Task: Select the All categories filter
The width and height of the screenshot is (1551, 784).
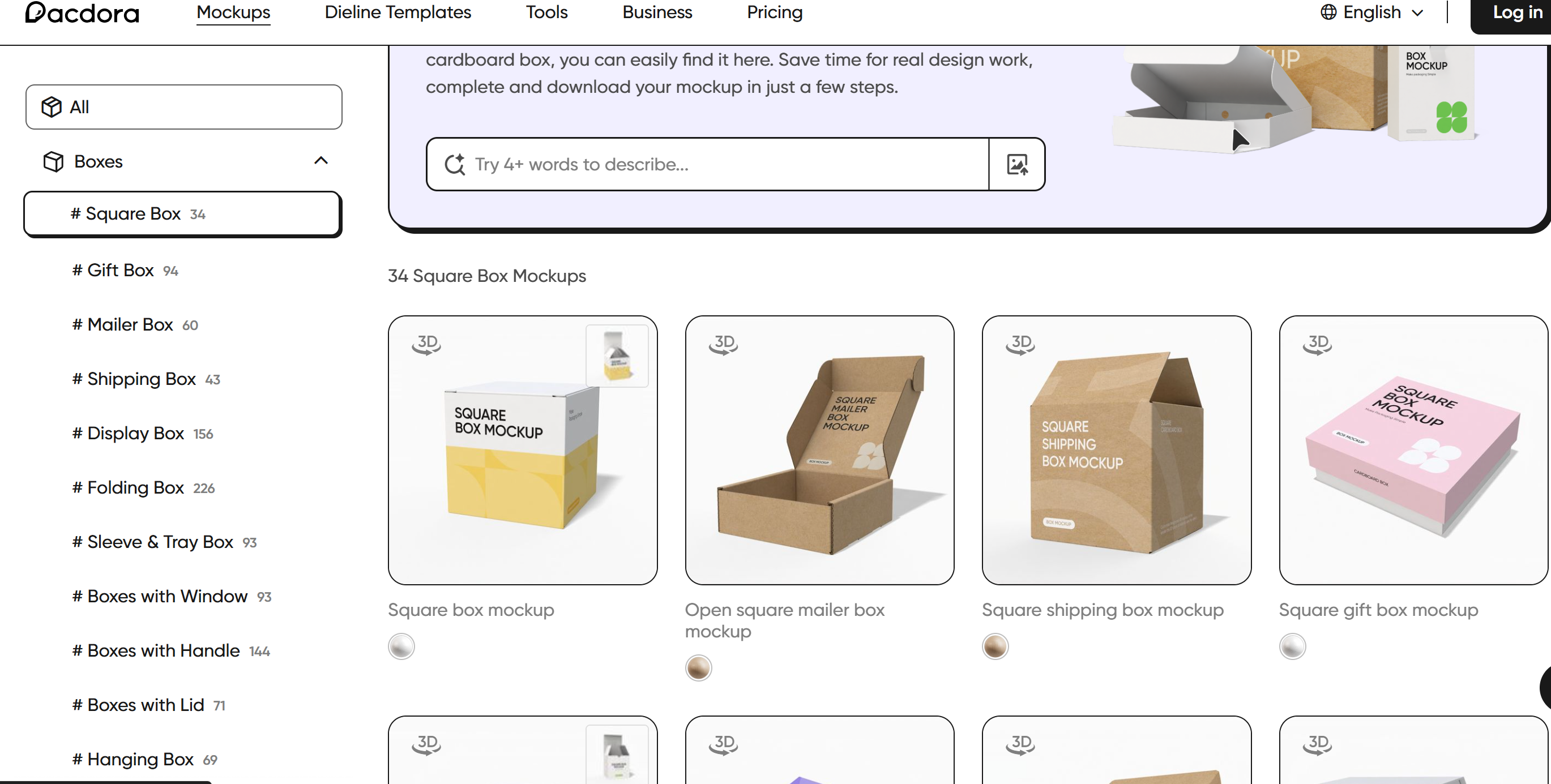Action: [183, 107]
